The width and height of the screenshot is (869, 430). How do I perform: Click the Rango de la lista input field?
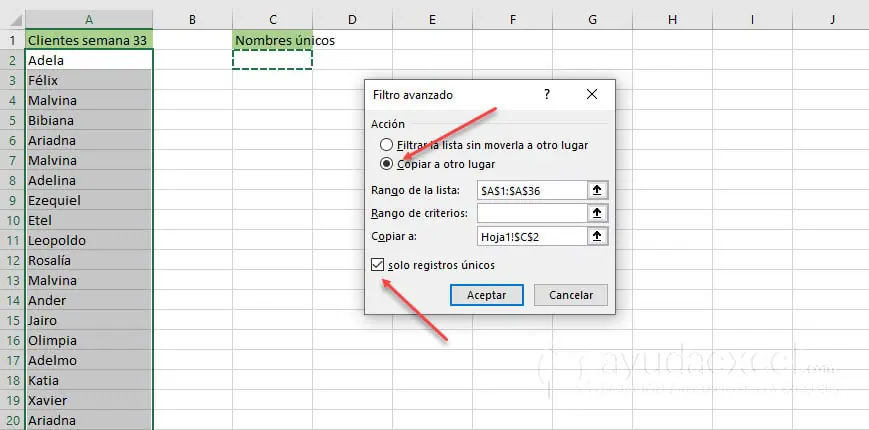(530, 190)
